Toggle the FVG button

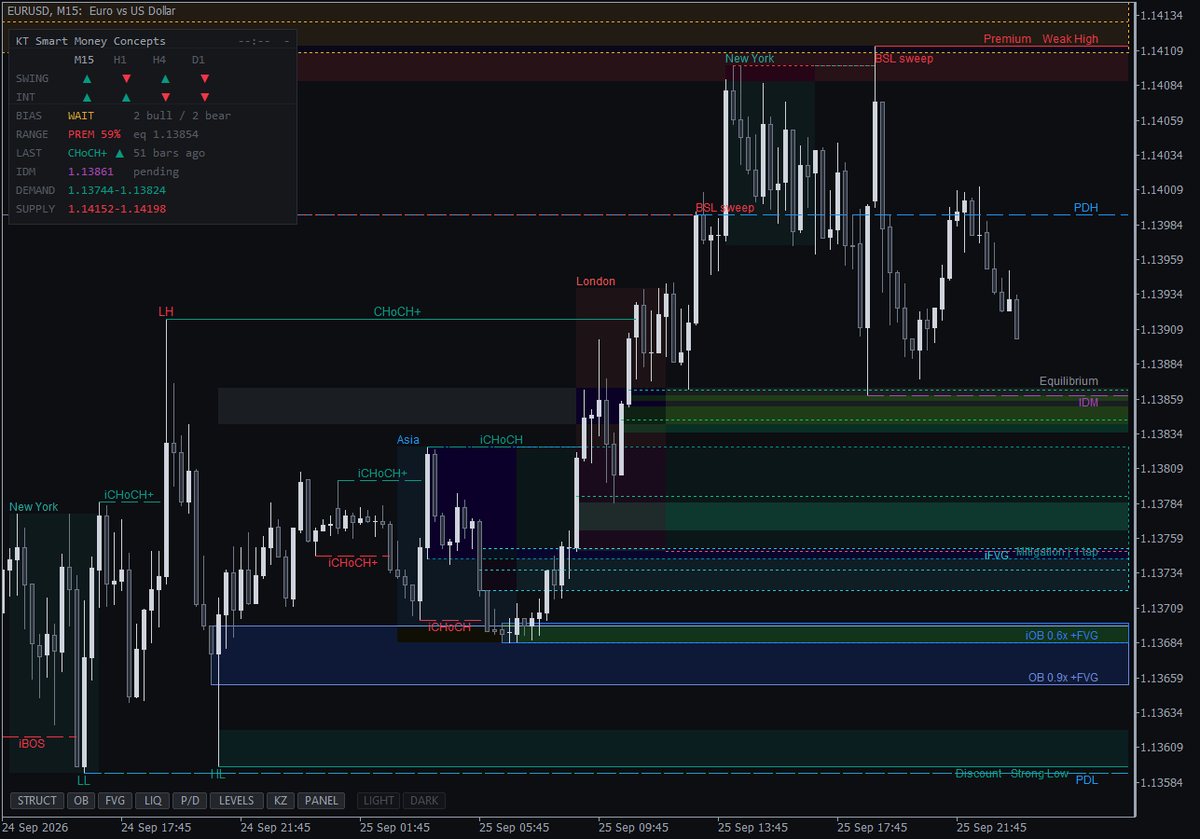click(116, 801)
